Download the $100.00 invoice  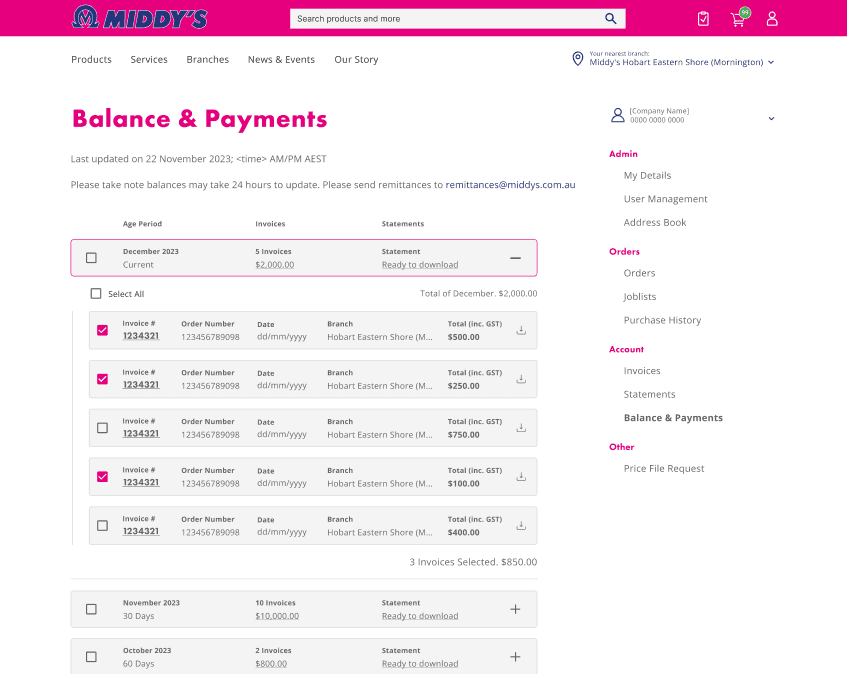click(x=521, y=476)
